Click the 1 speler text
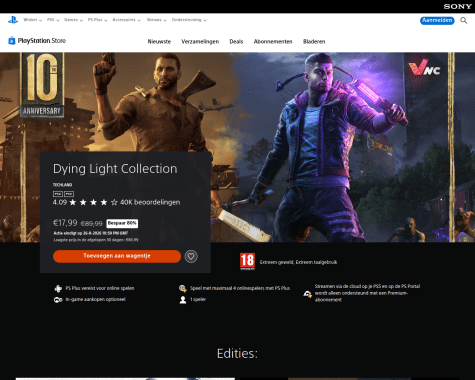Screen dimensions: 475x380 pos(198,299)
